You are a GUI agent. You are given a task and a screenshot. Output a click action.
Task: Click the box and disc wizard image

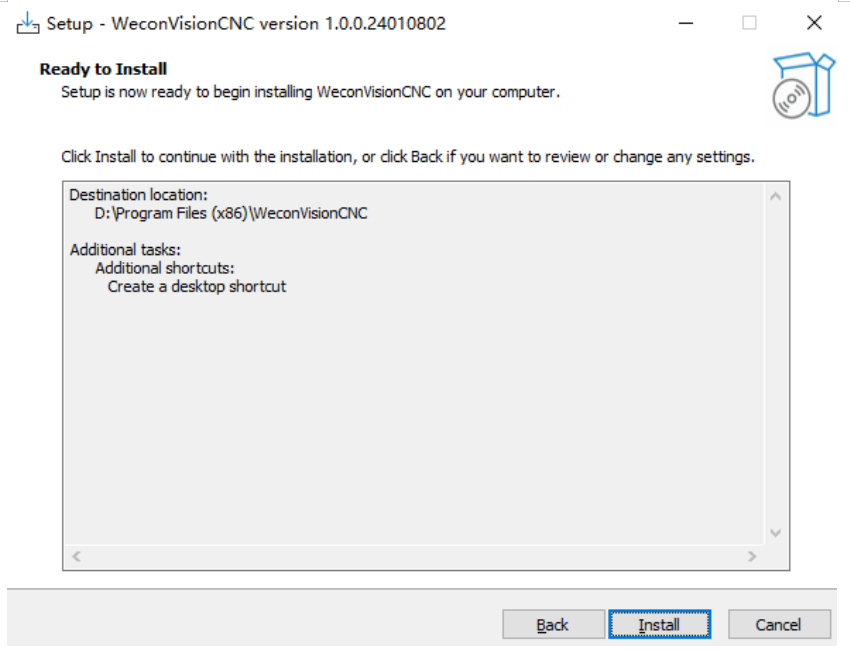[803, 86]
